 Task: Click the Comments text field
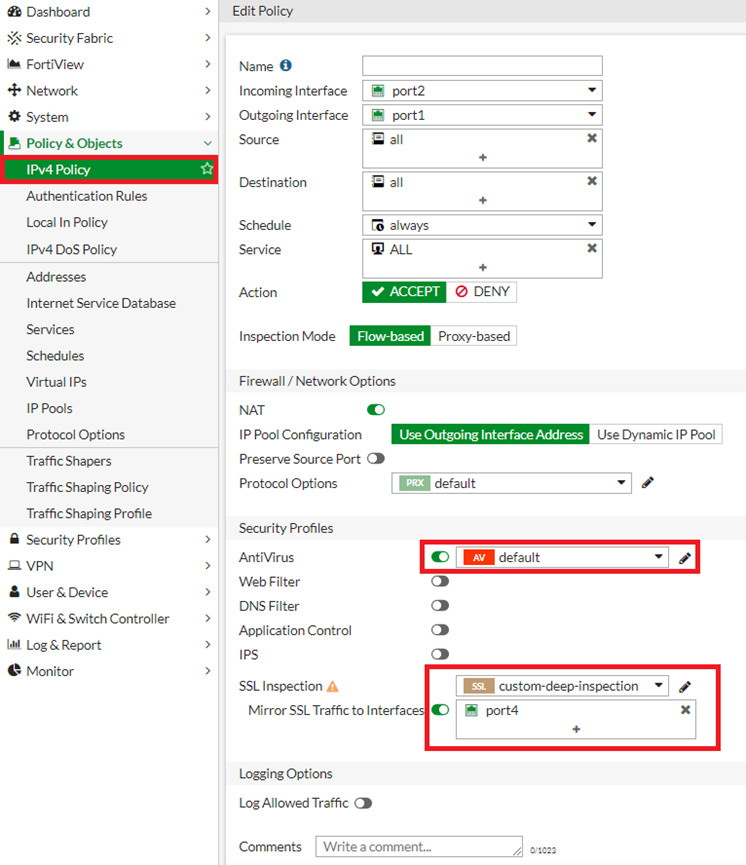[x=419, y=847]
